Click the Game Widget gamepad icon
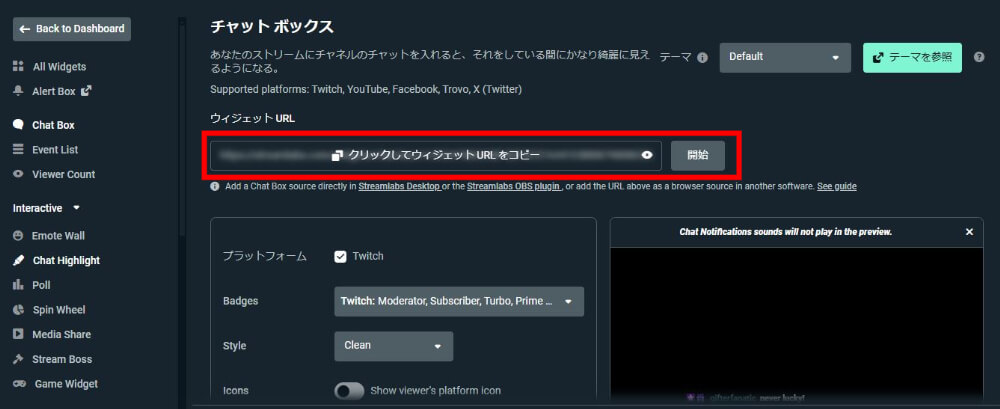The image size is (1000, 409). click(x=20, y=383)
